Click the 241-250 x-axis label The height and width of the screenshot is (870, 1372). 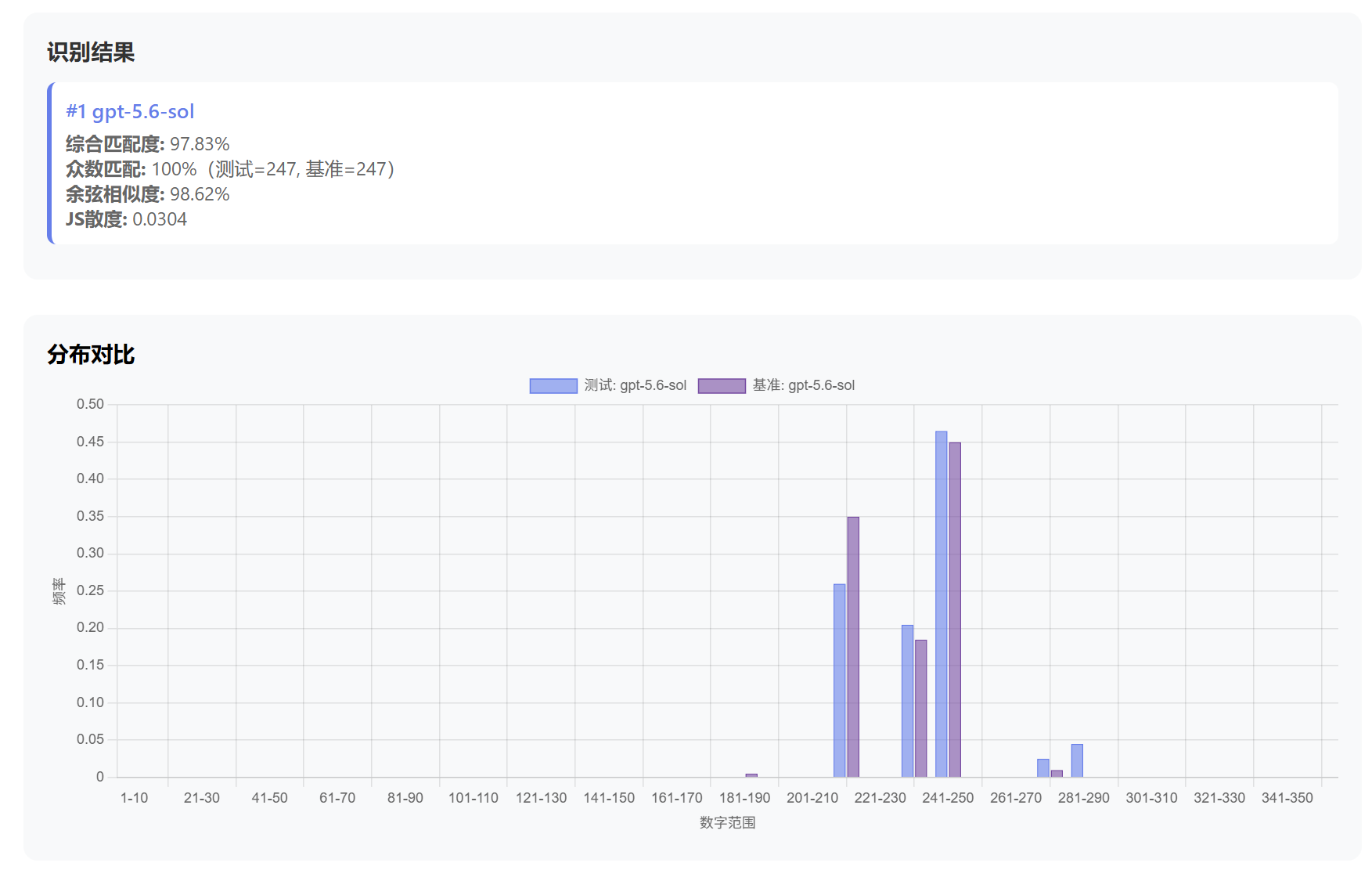point(948,798)
